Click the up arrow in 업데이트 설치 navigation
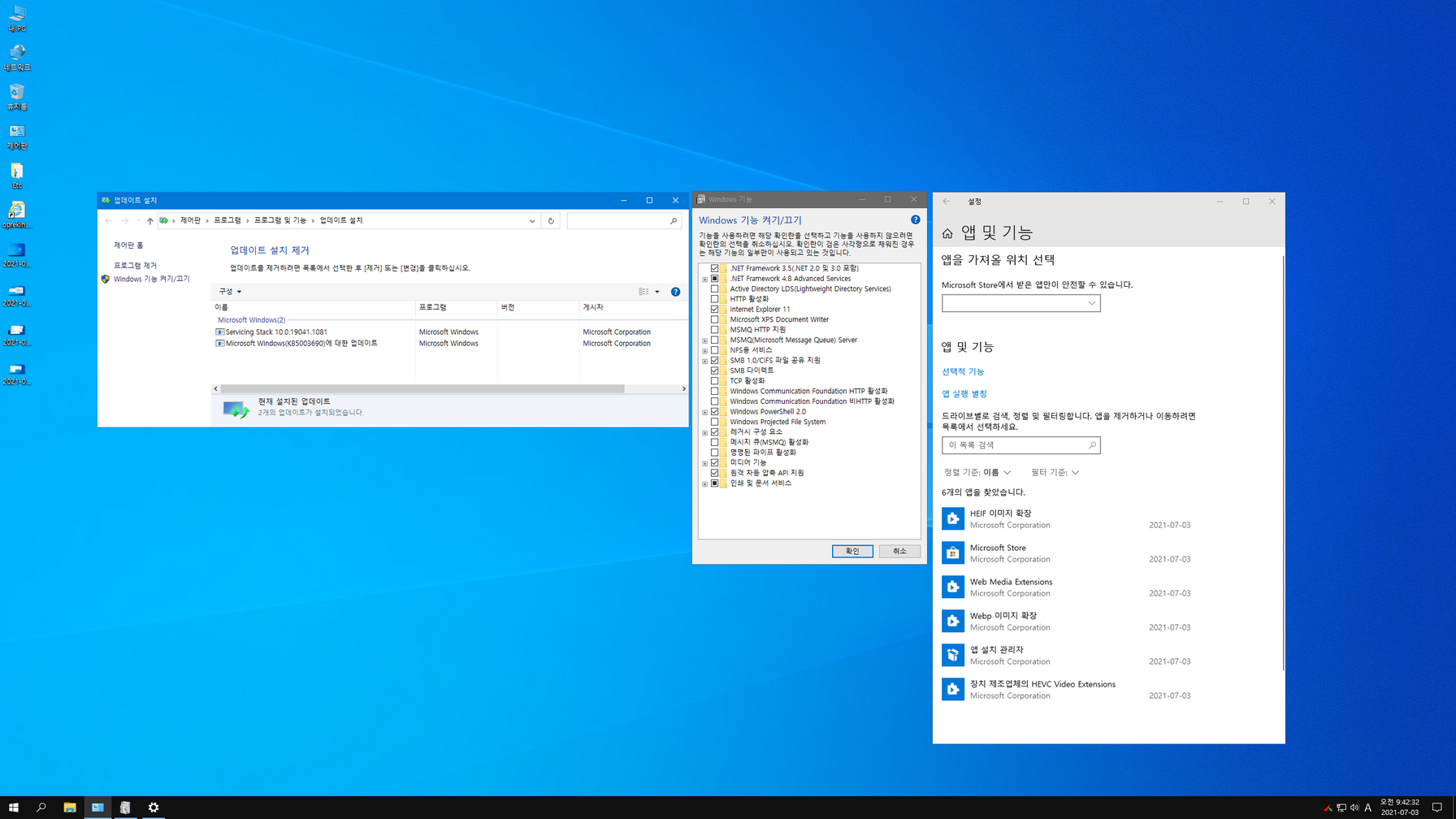Image resolution: width=1456 pixels, height=819 pixels. pyautogui.click(x=149, y=220)
